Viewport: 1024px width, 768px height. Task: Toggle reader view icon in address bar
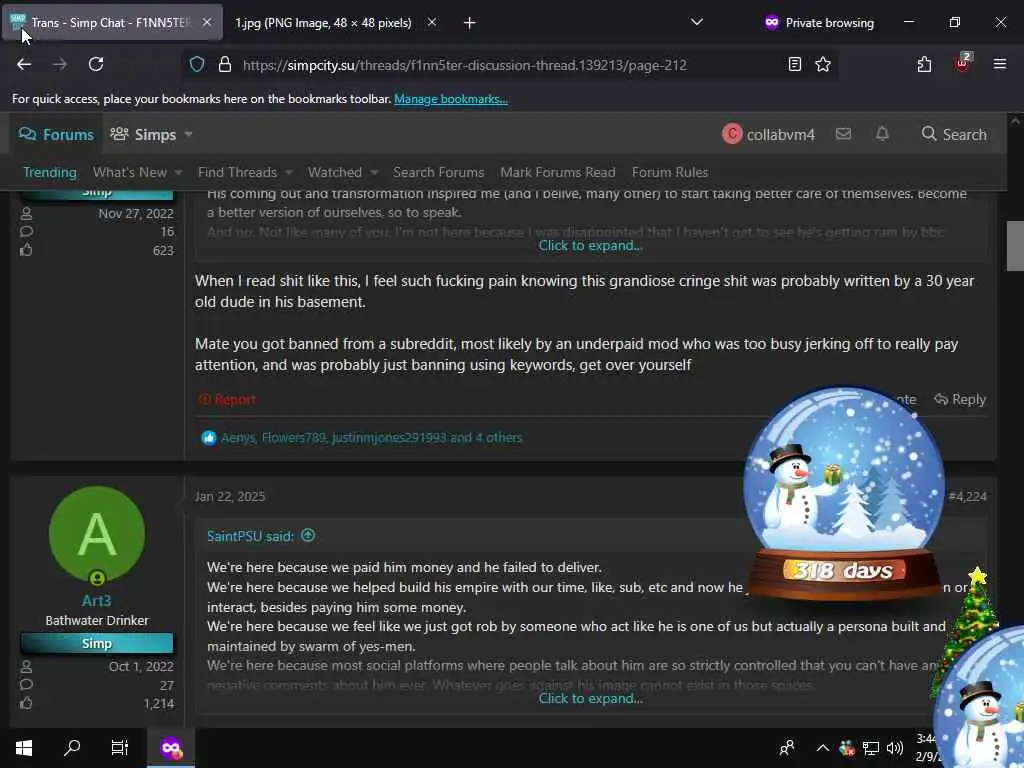click(x=795, y=64)
